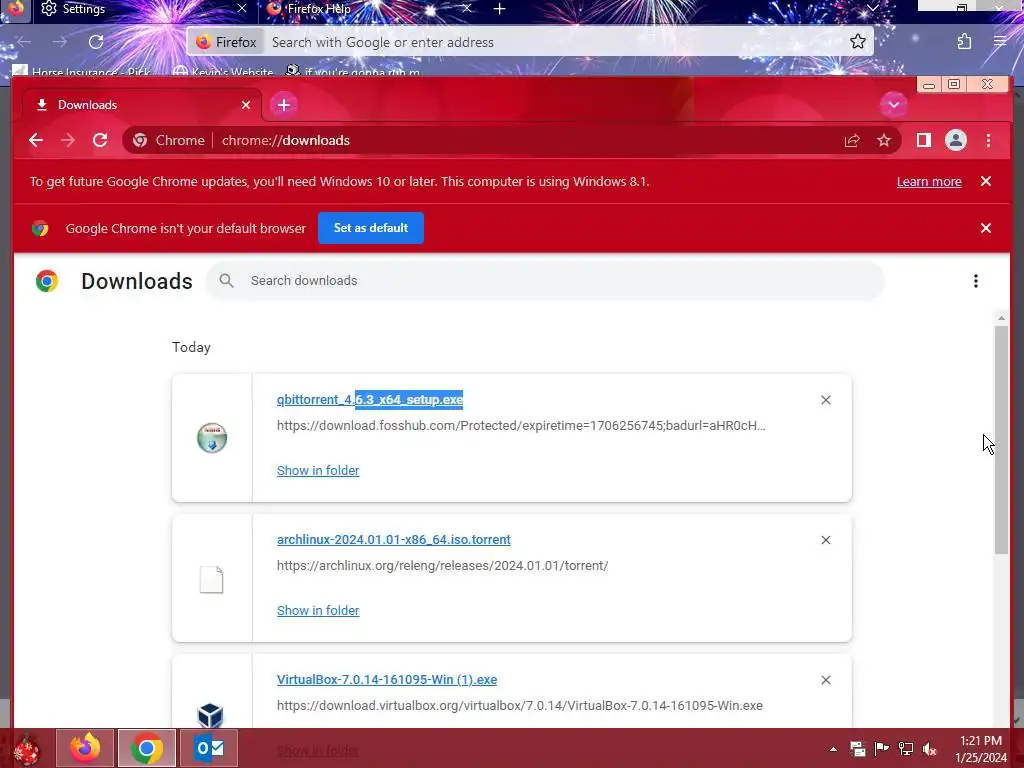Viewport: 1024px width, 768px height.
Task: Remove archlinux torrent from the downloads list
Action: (825, 540)
